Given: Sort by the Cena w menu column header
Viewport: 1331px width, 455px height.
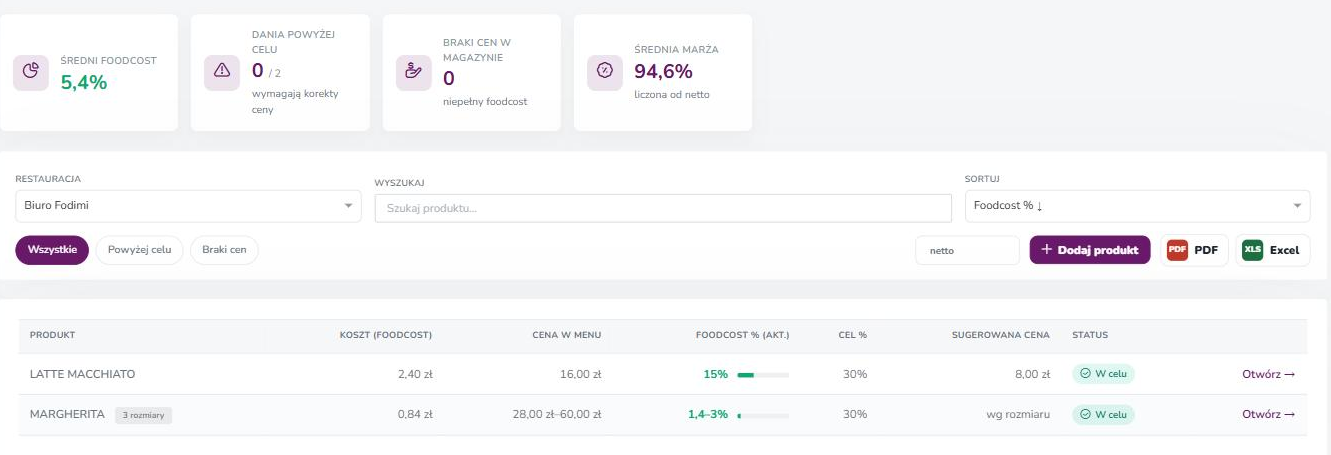Looking at the screenshot, I should 566,335.
